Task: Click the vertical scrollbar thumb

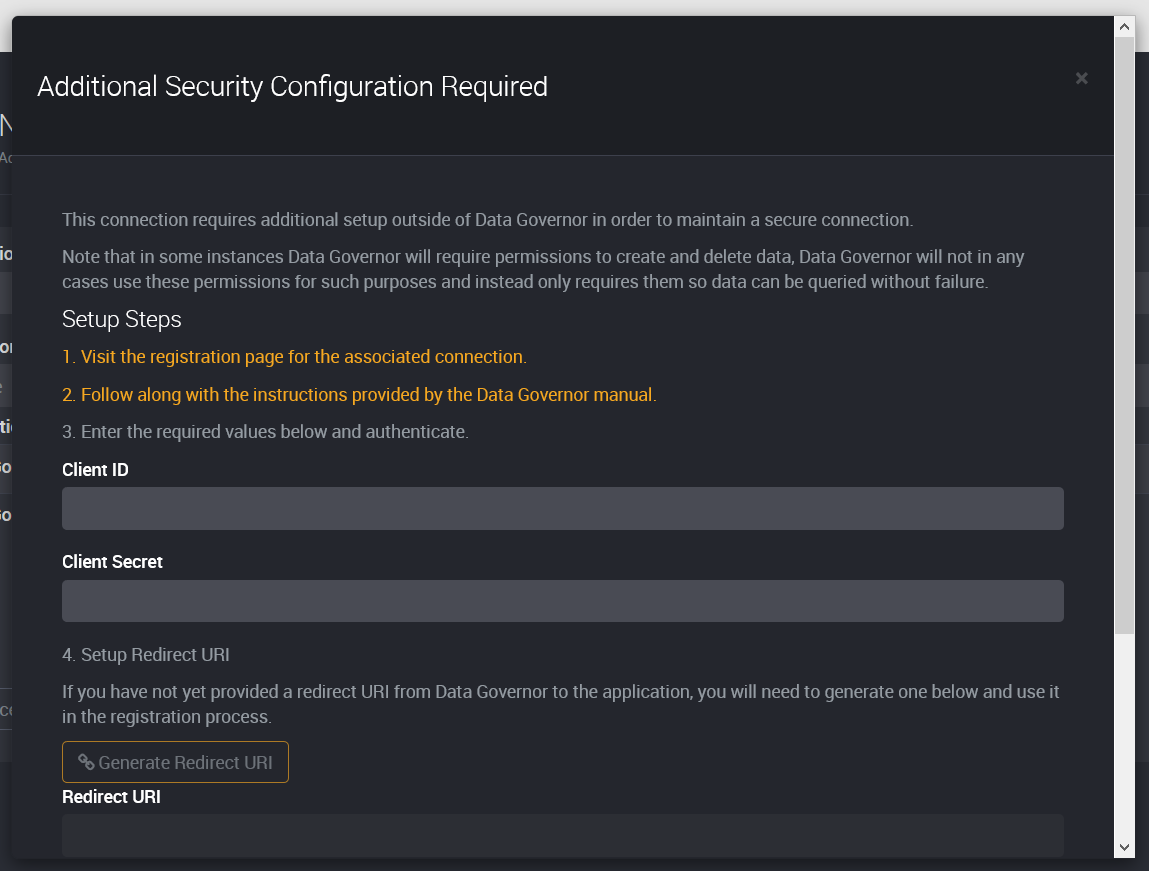Action: pyautogui.click(x=1124, y=336)
